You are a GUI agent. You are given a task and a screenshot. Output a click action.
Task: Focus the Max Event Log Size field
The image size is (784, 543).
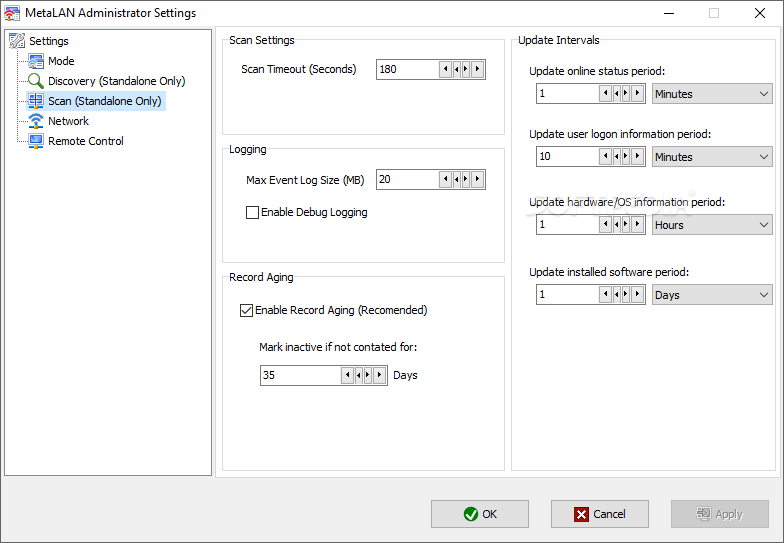408,179
